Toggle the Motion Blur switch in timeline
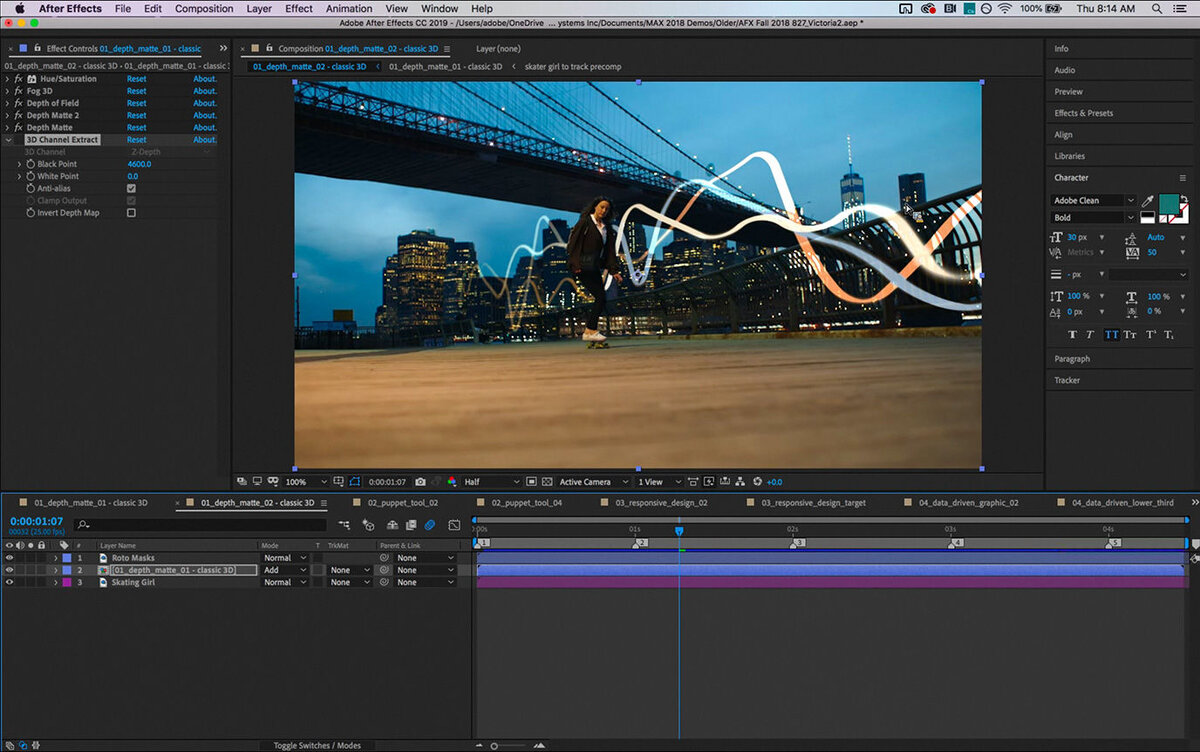Image resolution: width=1200 pixels, height=752 pixels. (429, 525)
